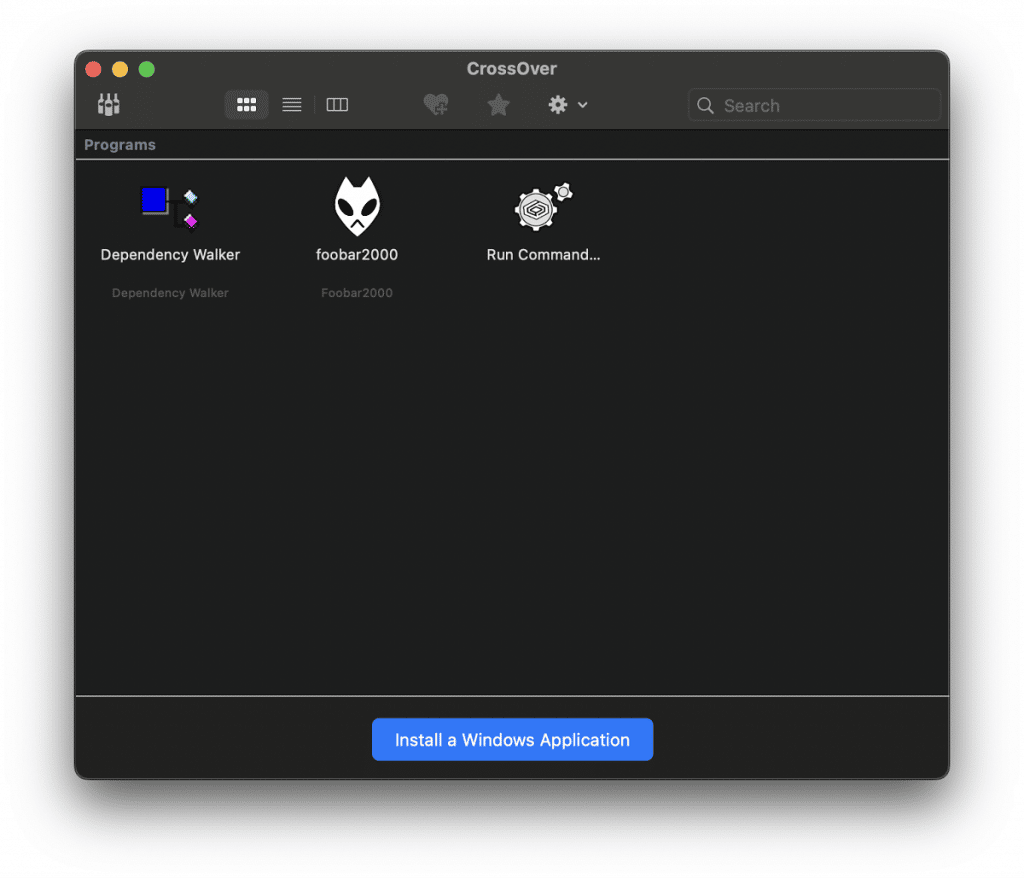Image resolution: width=1024 pixels, height=878 pixels.
Task: Click the Foobar2000 bottle label
Action: (357, 292)
